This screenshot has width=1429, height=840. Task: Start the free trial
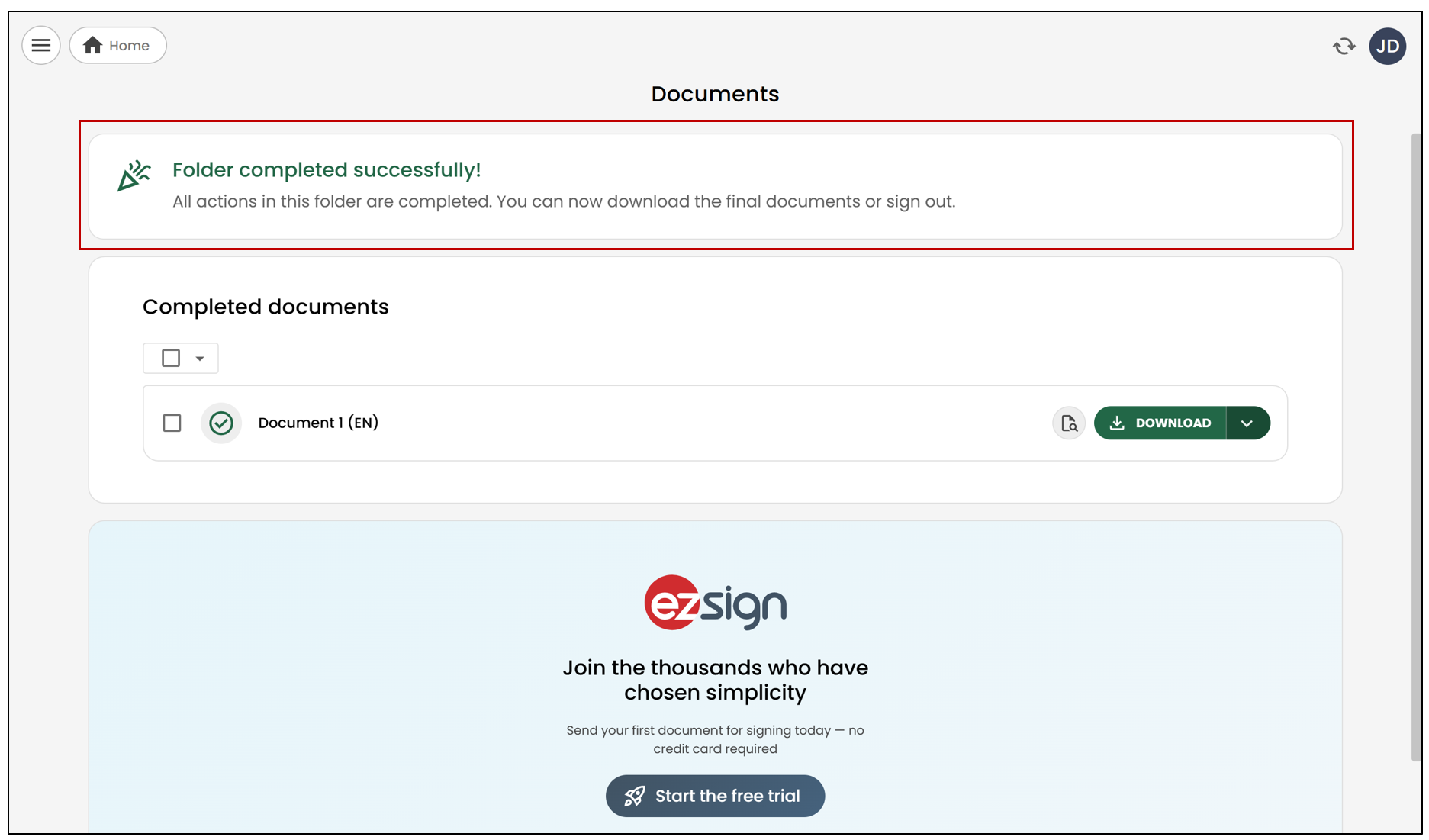pyautogui.click(x=715, y=796)
